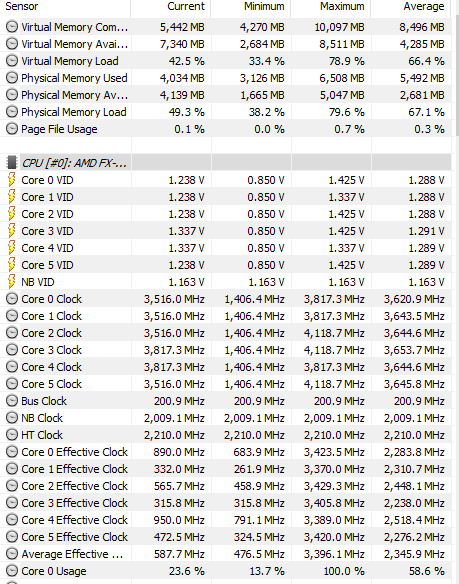
Task: Click the clock icon beside Page File Usage
Action: coord(12,129)
